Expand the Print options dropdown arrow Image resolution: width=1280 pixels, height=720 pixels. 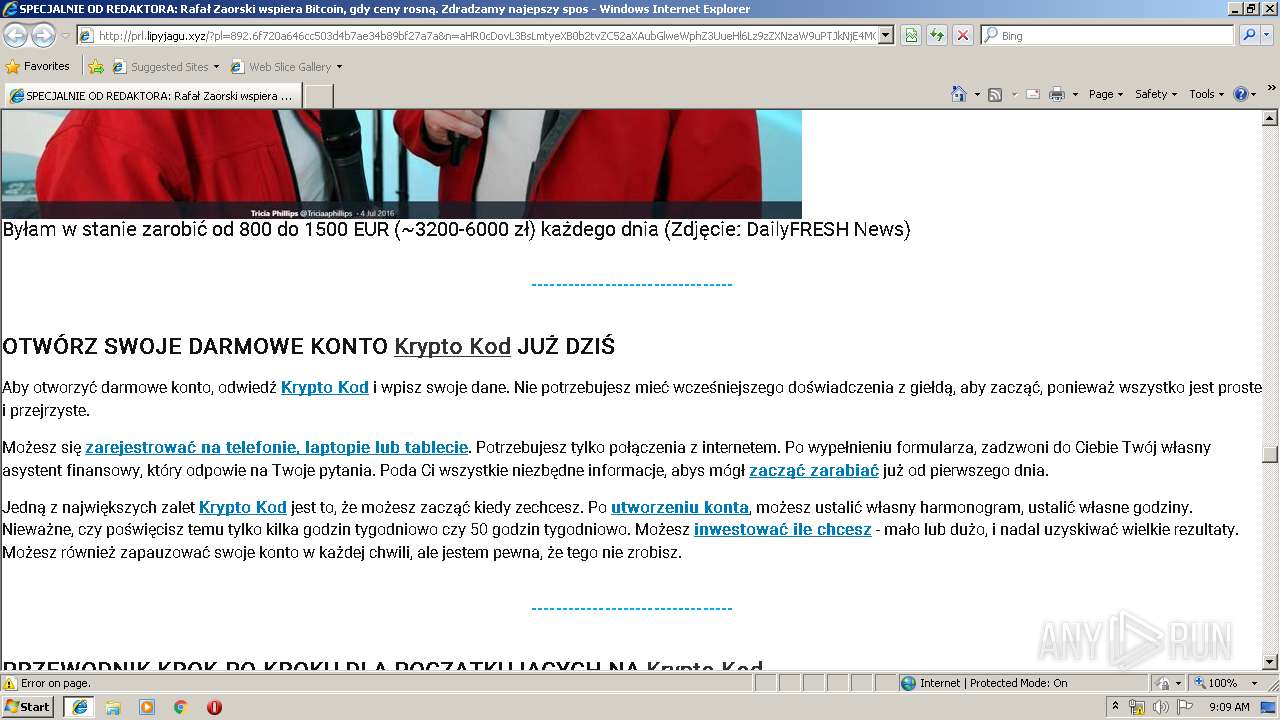click(x=1075, y=94)
